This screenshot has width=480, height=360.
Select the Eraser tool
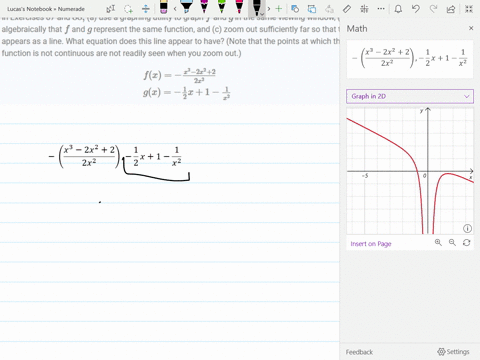(x=163, y=7)
